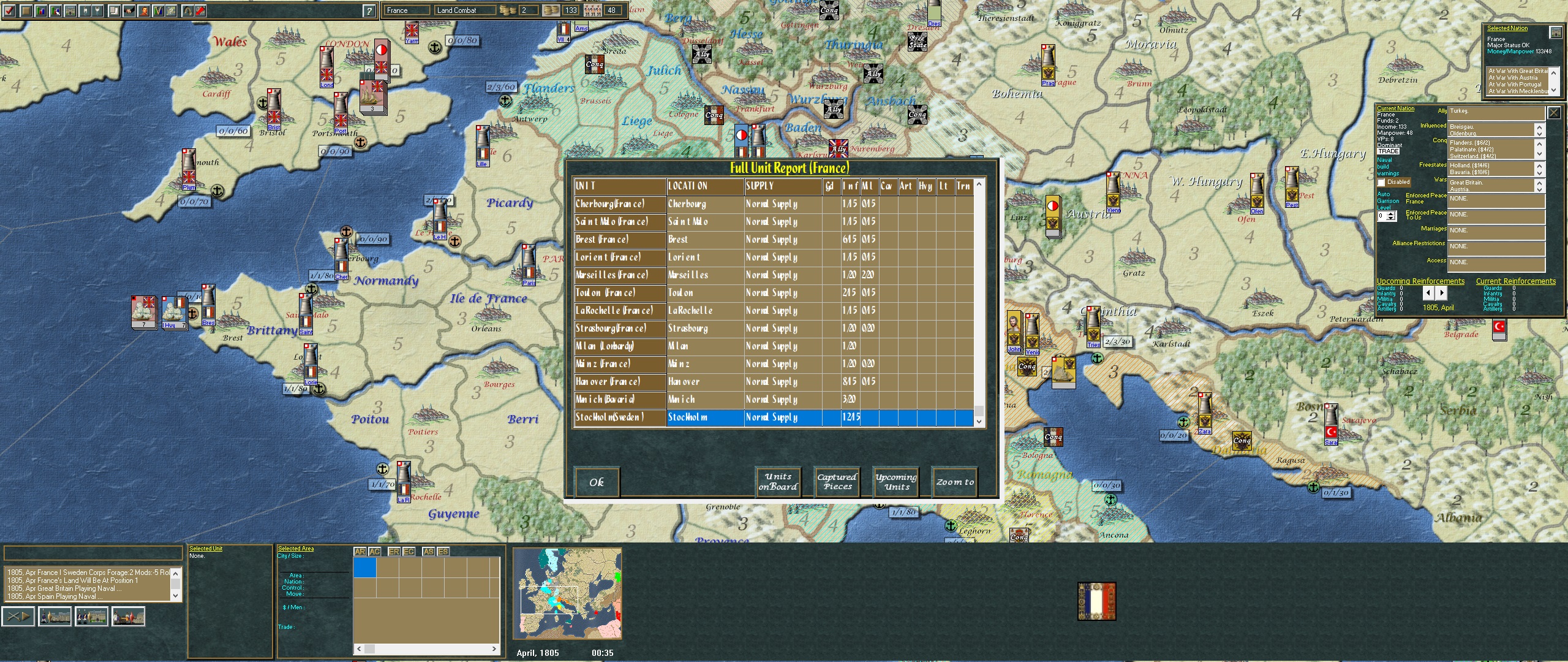1568x662 pixels.
Task: Select the Lille fortress counter on map
Action: [483, 146]
